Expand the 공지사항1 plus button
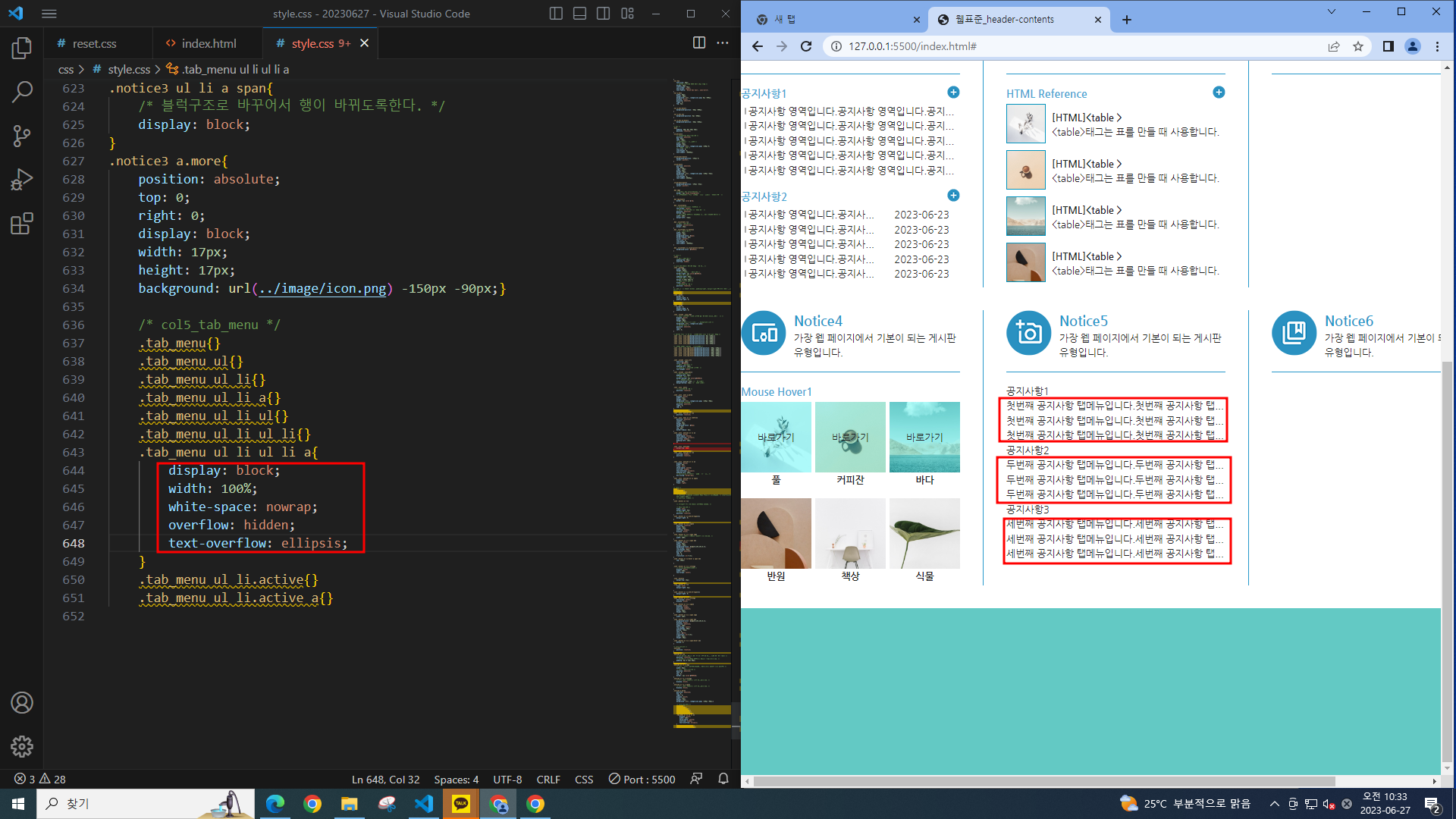 click(x=953, y=93)
